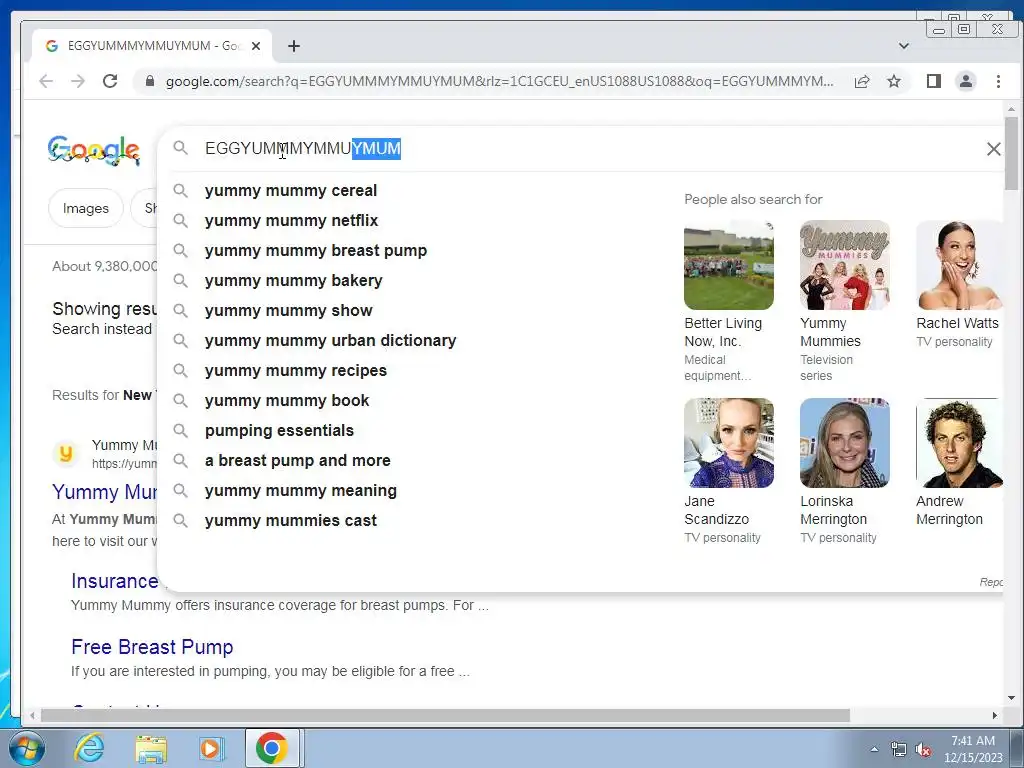Reload the Google search page
This screenshot has height=768, width=1024.
[x=110, y=81]
